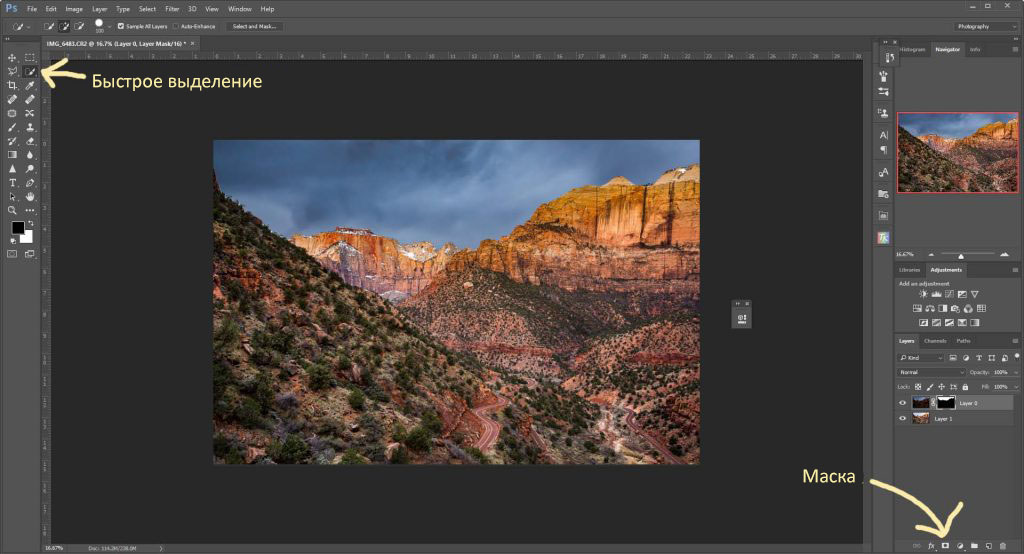This screenshot has width=1024, height=554.
Task: Enable the Auto-Enhance checkbox
Action: click(176, 26)
